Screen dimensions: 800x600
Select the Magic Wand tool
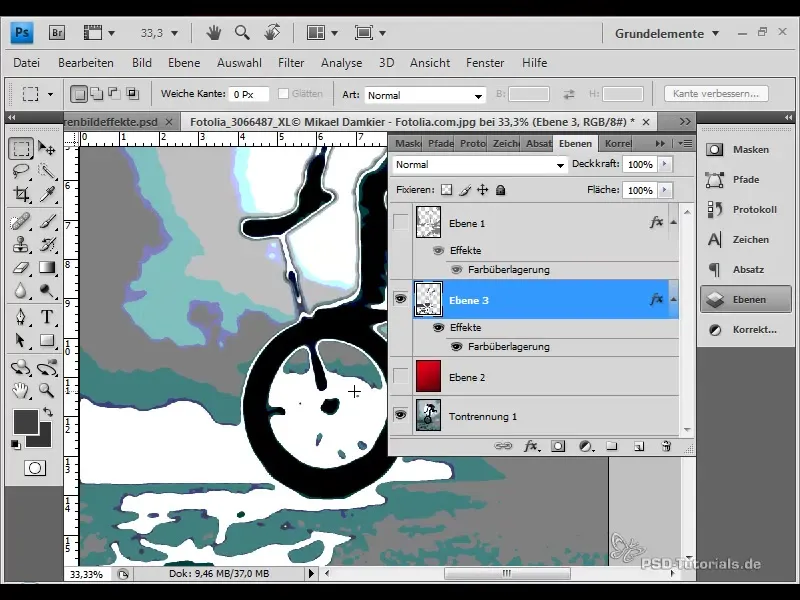click(47, 171)
